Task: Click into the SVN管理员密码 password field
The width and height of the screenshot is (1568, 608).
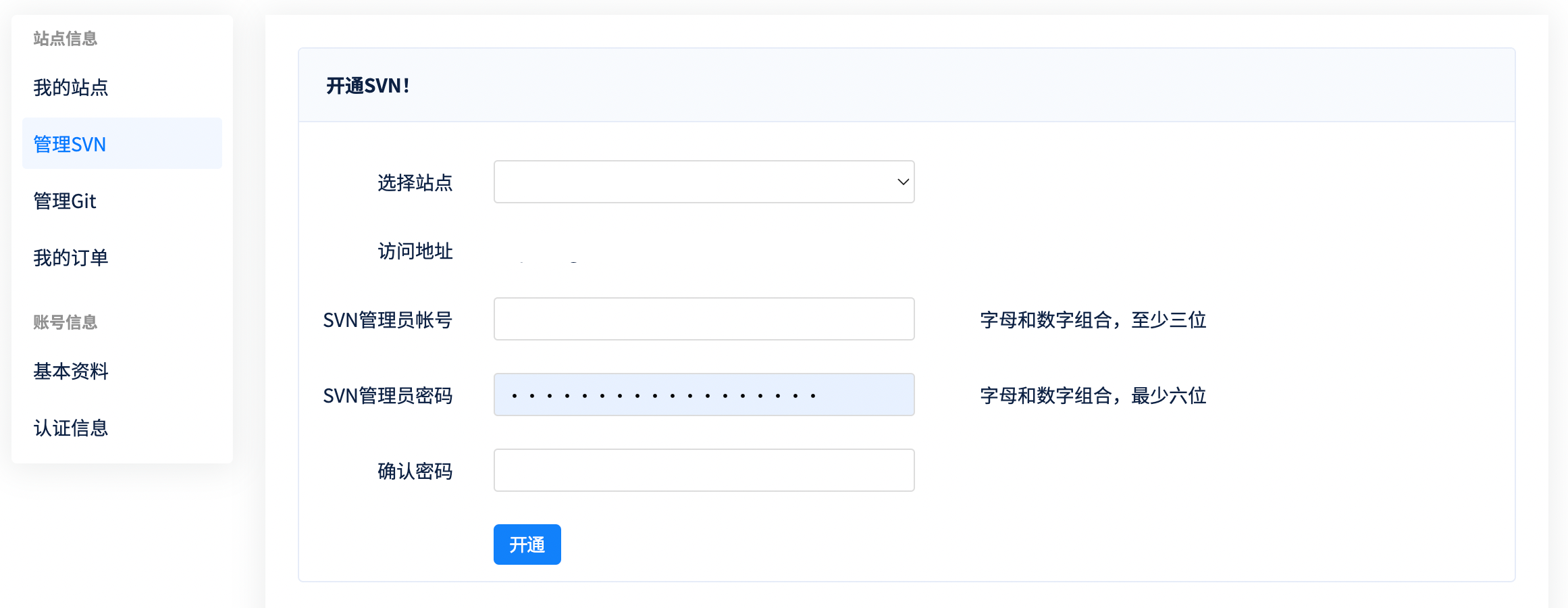Action: pyautogui.click(x=704, y=395)
